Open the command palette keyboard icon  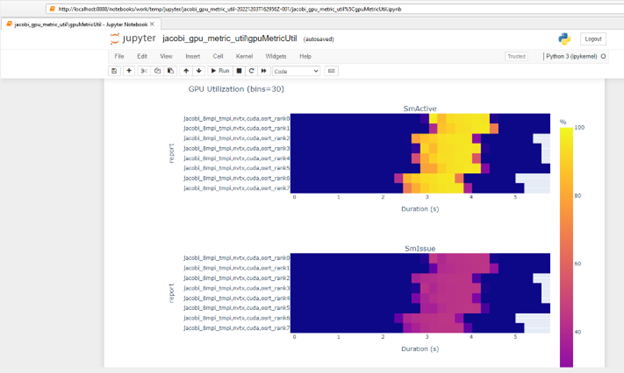pyautogui.click(x=331, y=71)
